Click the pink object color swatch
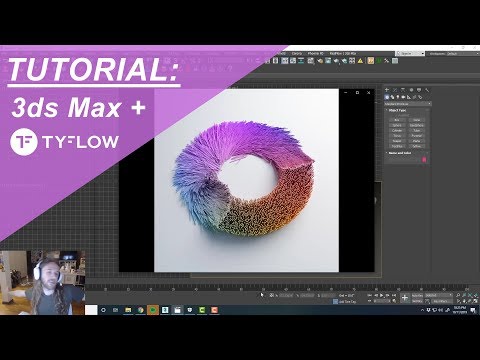Viewport: 480px width, 360px height. [x=424, y=160]
